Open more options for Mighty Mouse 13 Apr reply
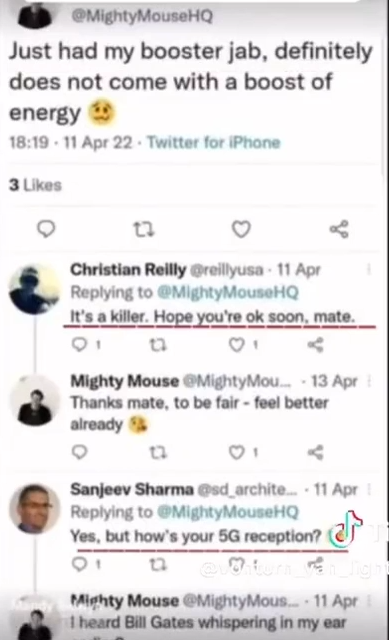The height and width of the screenshot is (640, 389). click(x=369, y=381)
